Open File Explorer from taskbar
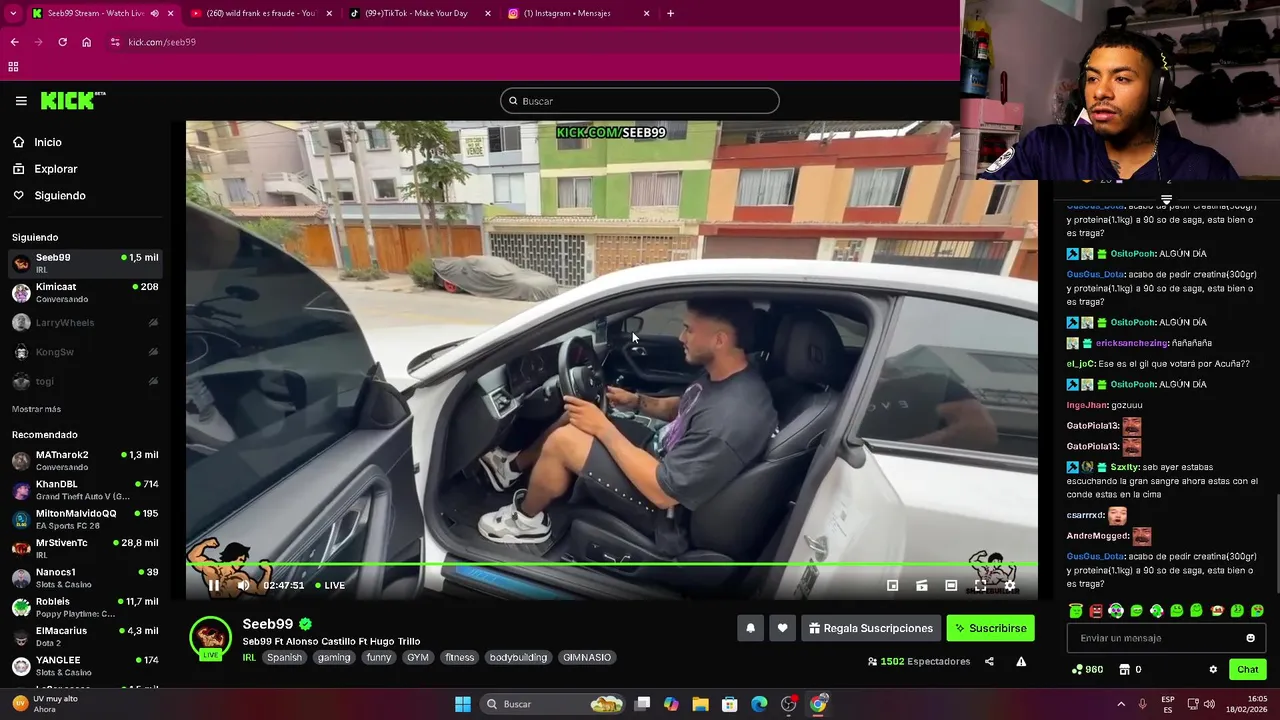This screenshot has height=720, width=1280. coord(700,704)
